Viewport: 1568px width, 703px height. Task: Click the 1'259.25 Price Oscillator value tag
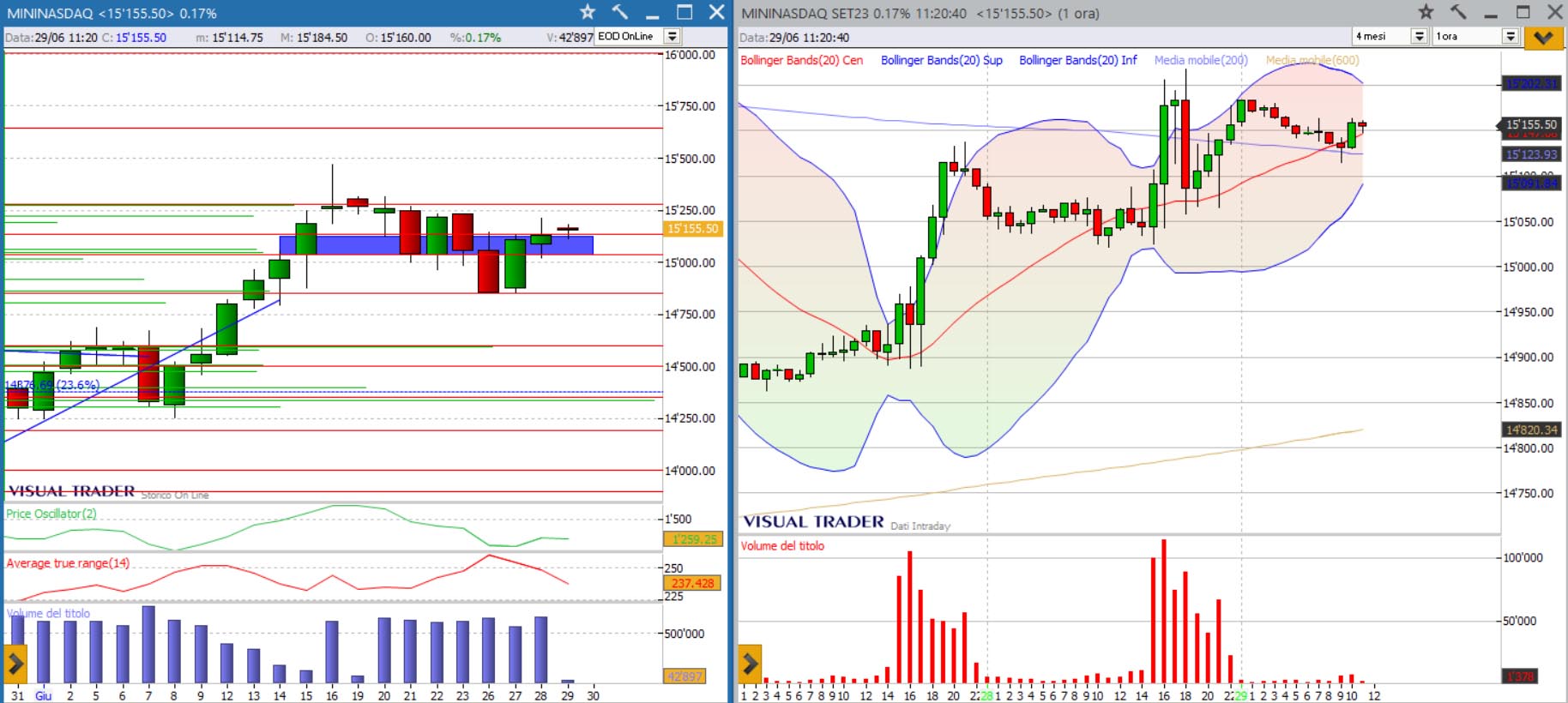[693, 539]
